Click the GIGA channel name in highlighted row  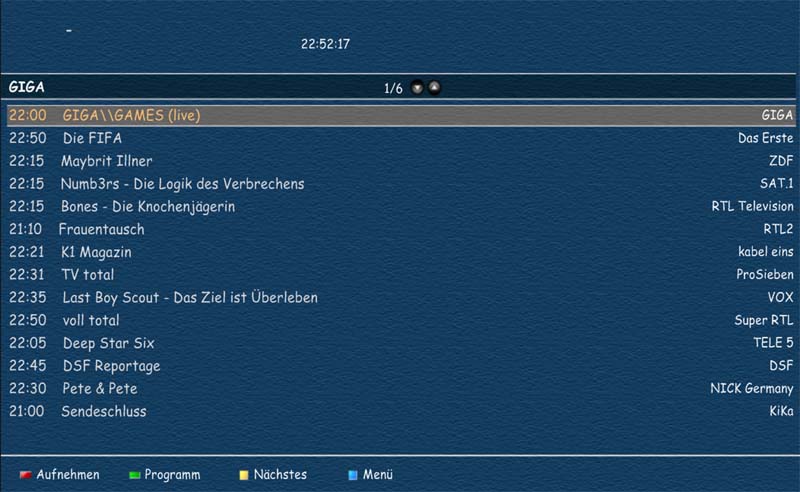[x=778, y=115]
